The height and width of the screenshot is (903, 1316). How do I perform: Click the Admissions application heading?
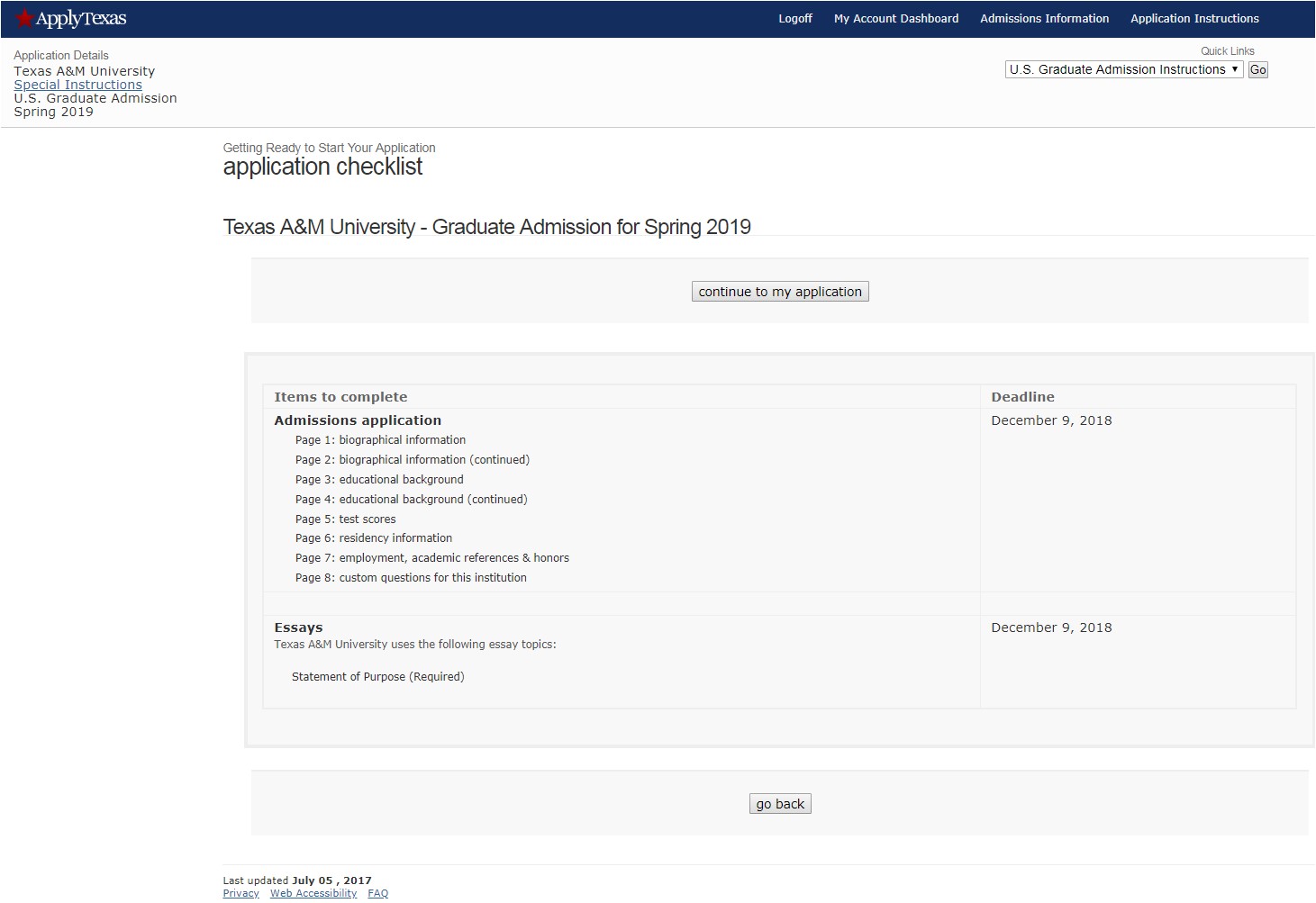358,420
